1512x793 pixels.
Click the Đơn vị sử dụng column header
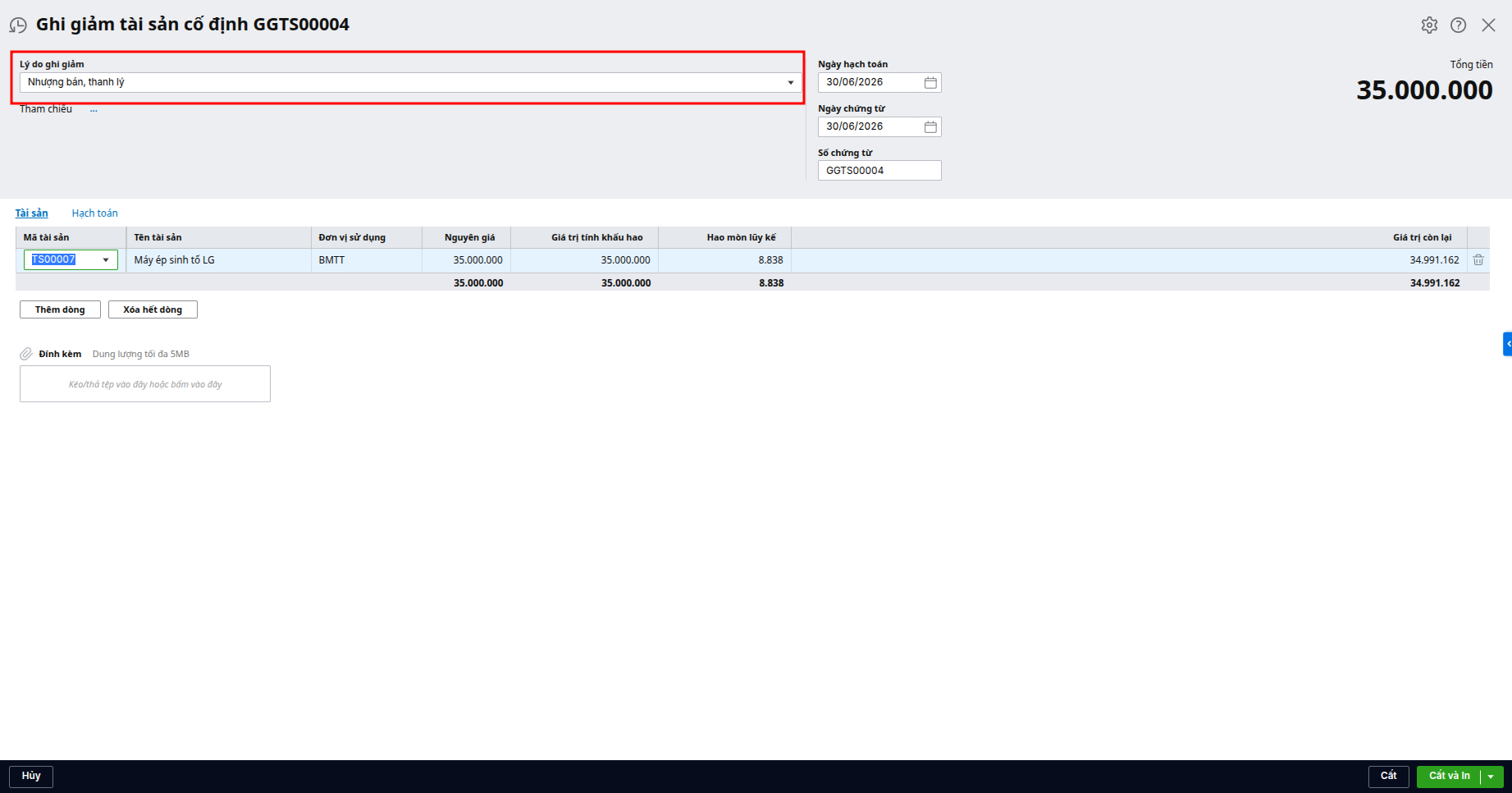[x=366, y=238]
